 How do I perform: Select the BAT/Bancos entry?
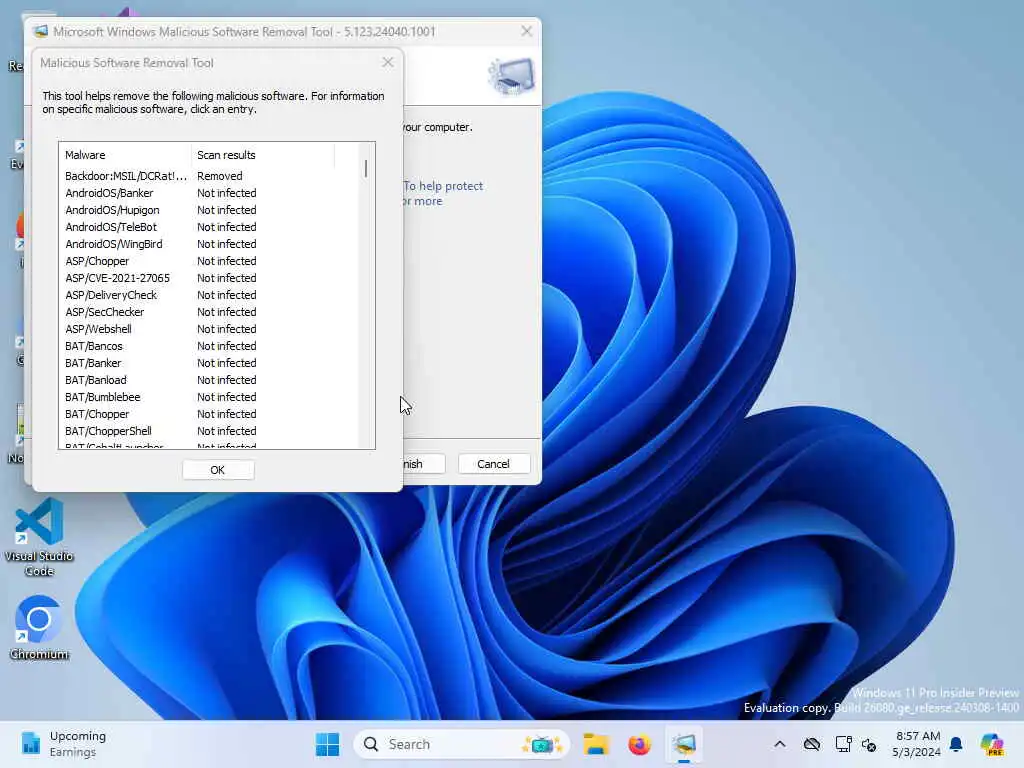(94, 345)
